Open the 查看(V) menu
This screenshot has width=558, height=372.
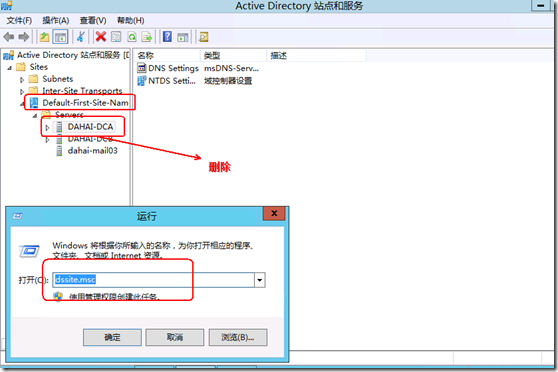point(93,21)
